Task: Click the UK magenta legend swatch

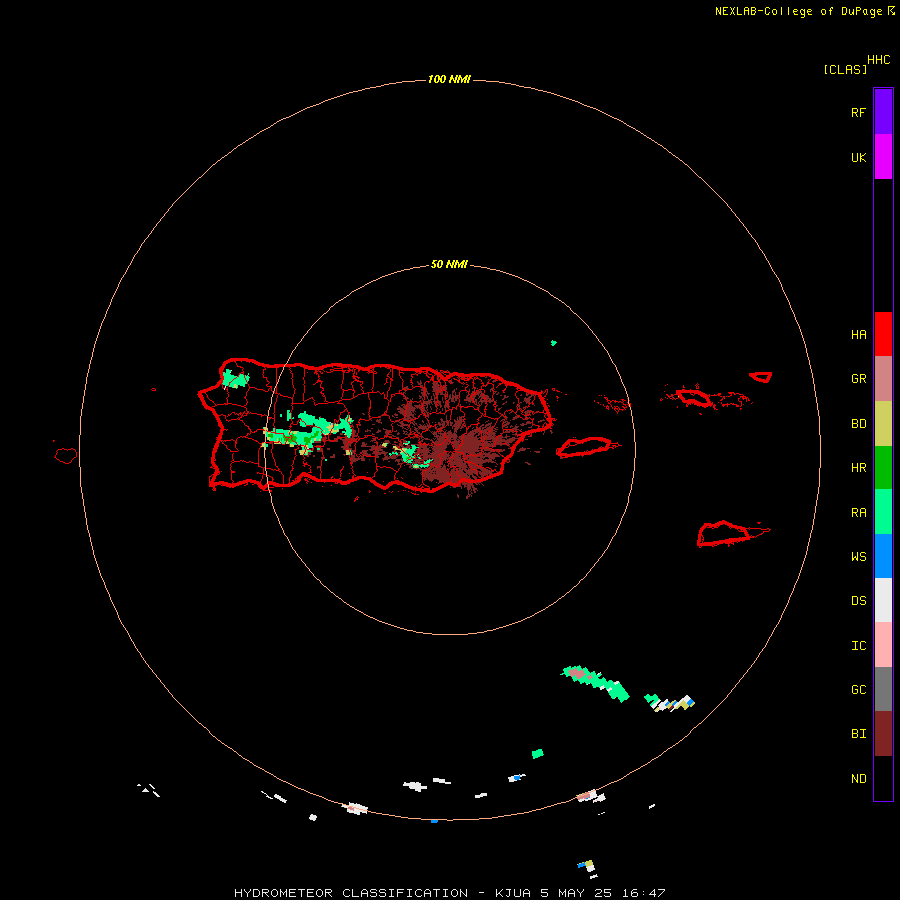Action: [x=883, y=157]
